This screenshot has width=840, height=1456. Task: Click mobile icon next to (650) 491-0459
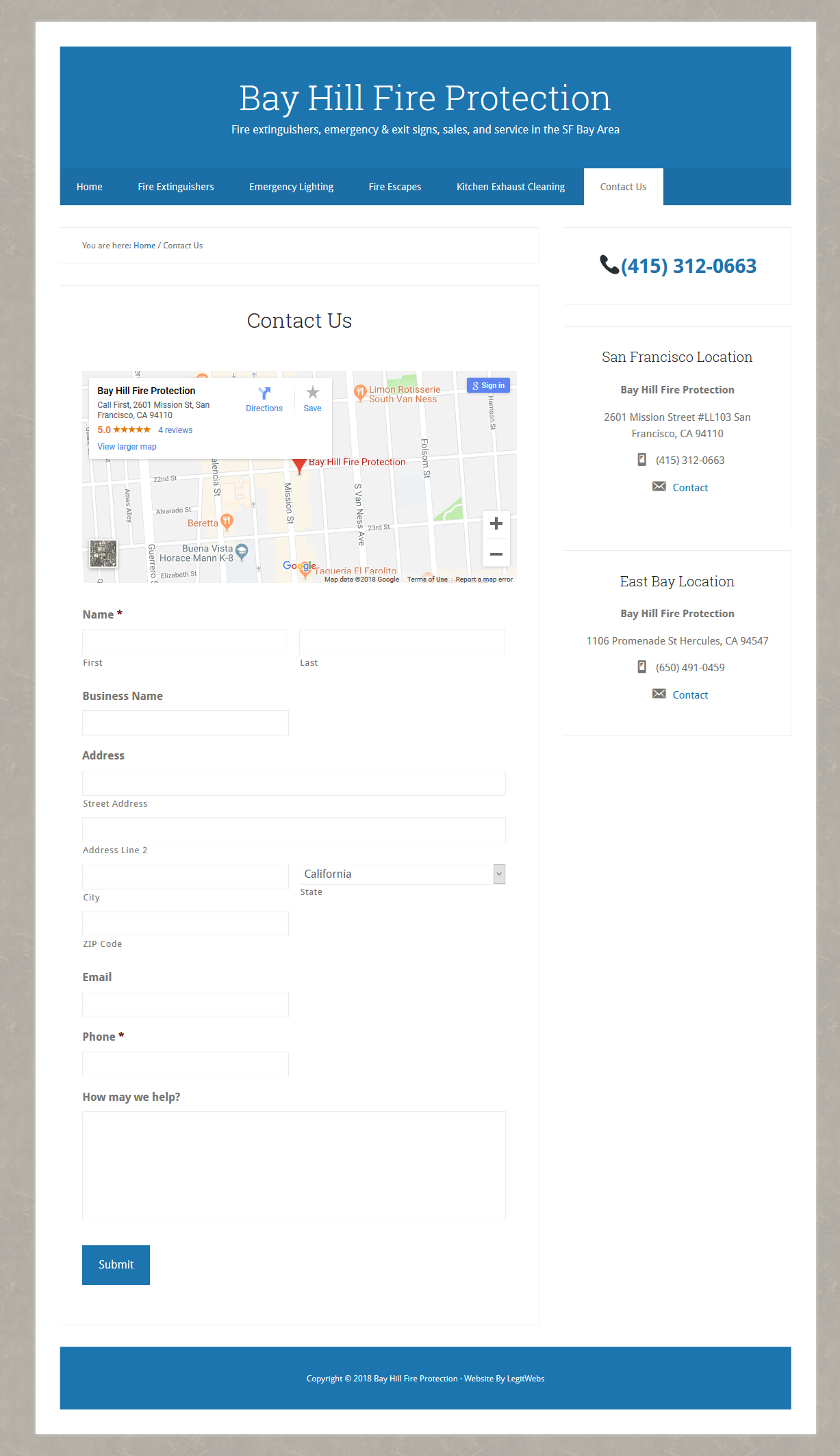click(641, 667)
